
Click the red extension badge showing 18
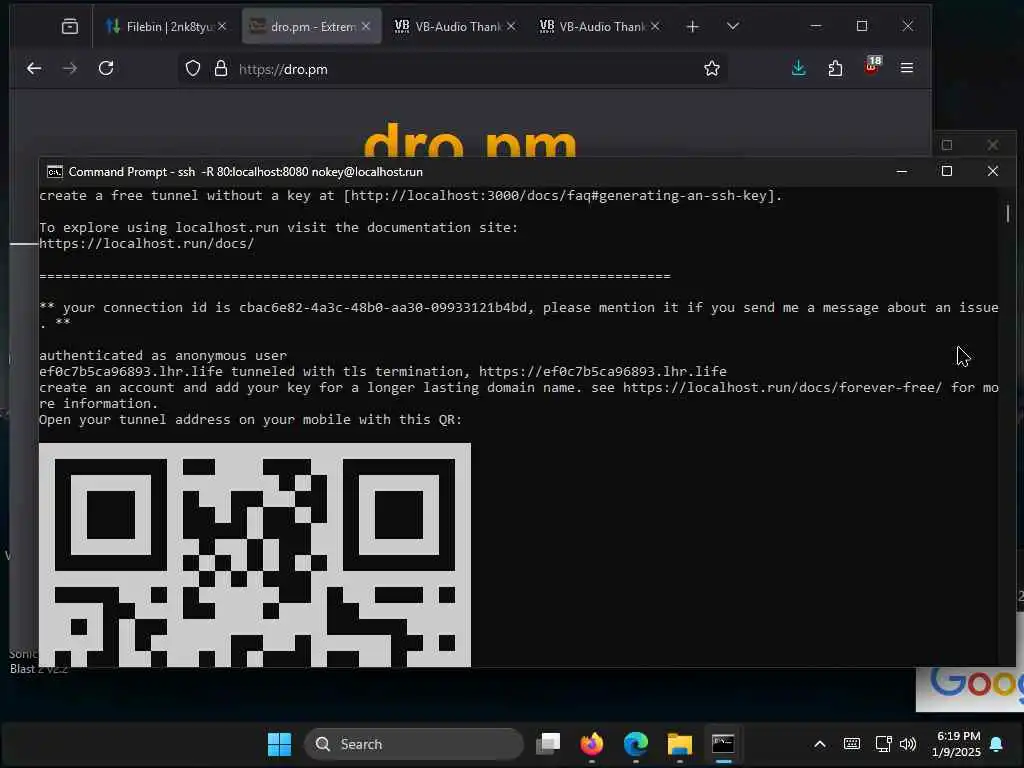[x=872, y=65]
